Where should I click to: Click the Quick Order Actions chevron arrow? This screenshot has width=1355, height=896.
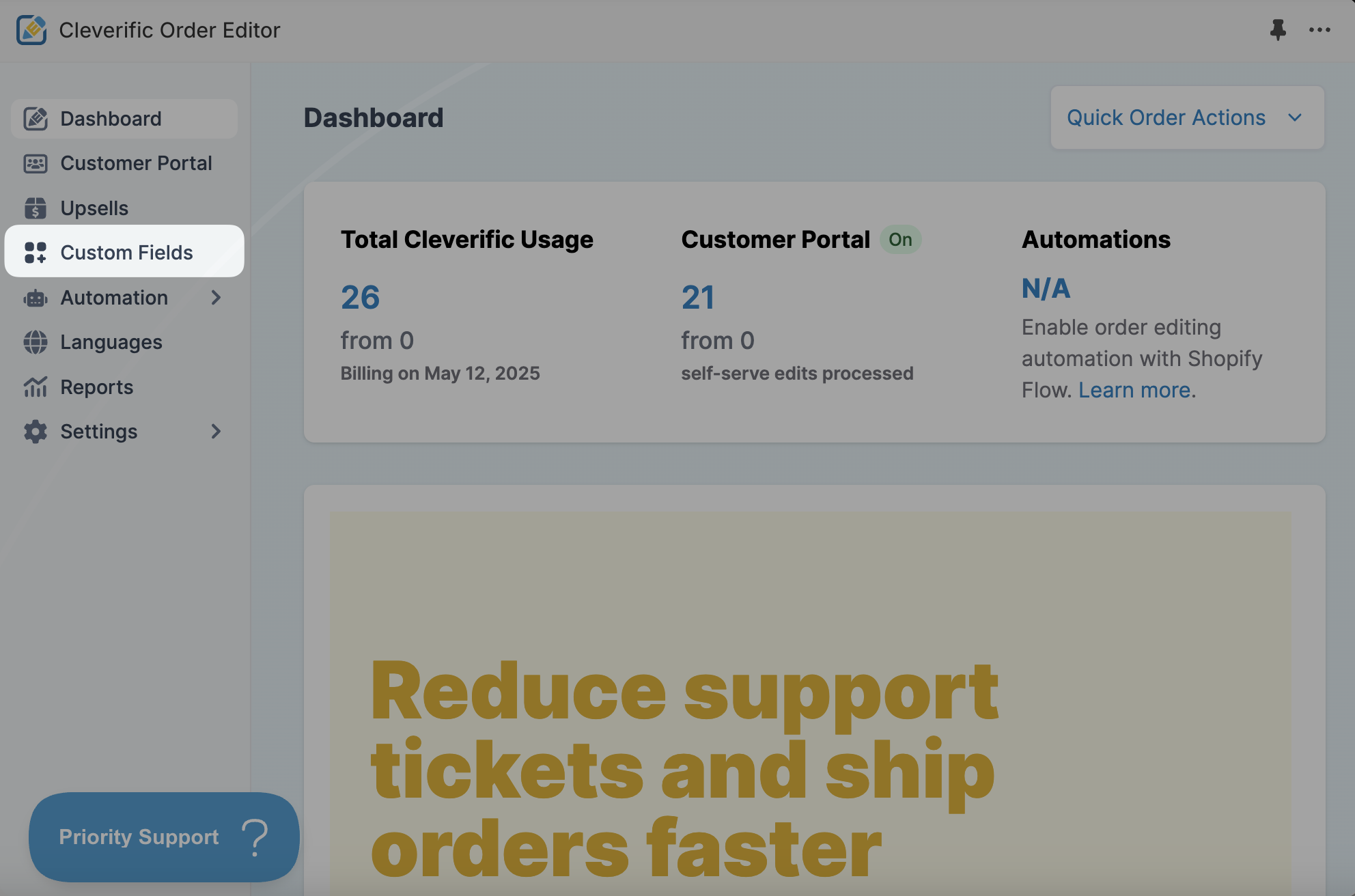[1295, 117]
